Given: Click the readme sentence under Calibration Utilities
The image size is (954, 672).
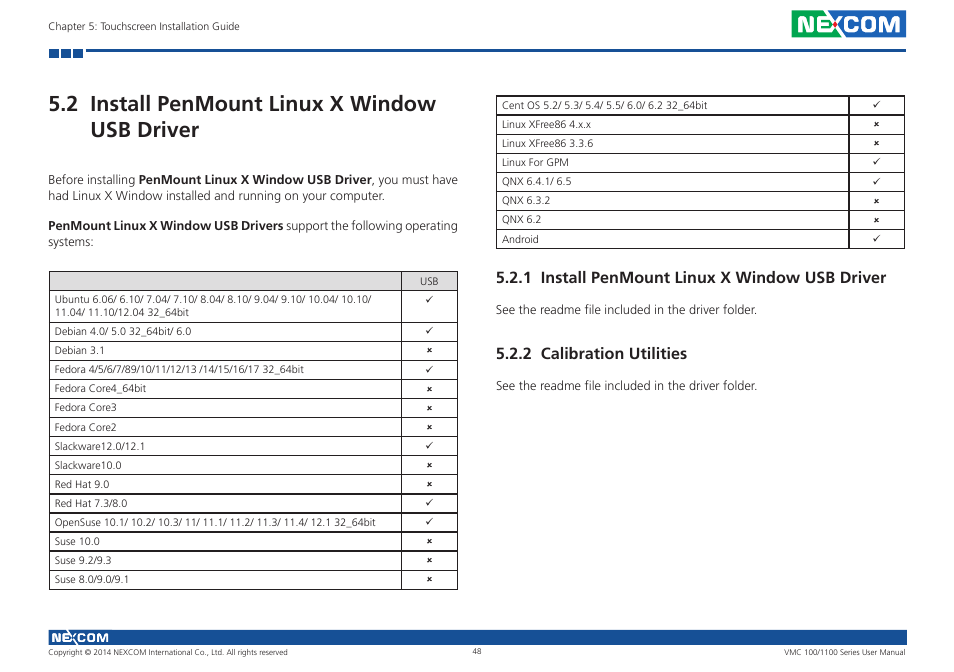Looking at the screenshot, I should click(626, 386).
